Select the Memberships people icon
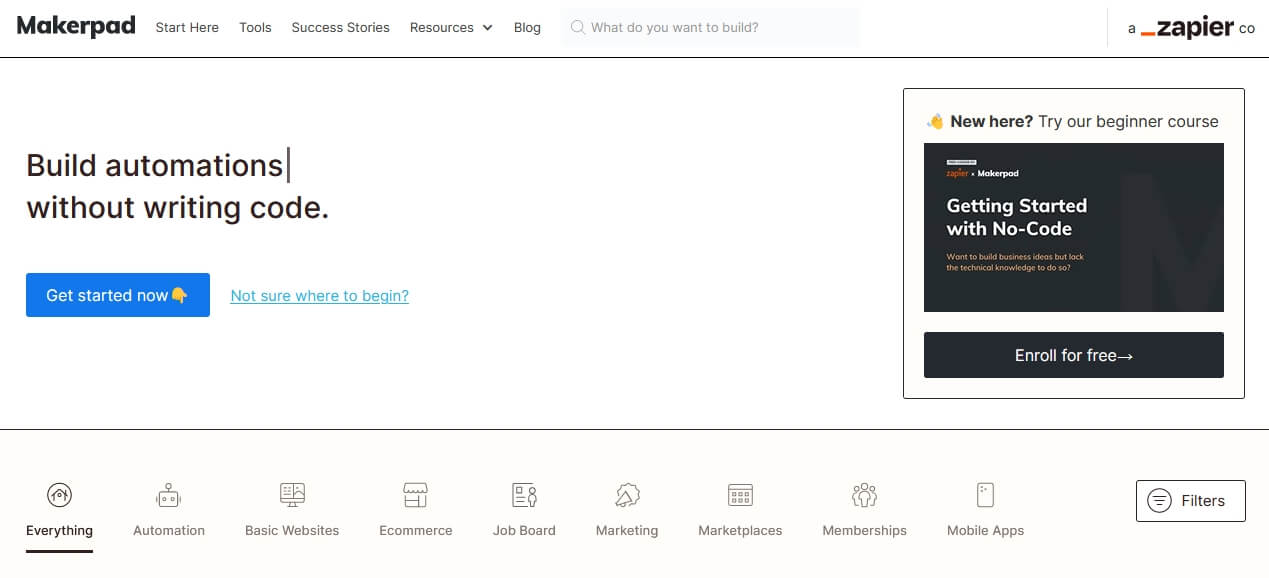1269x578 pixels. tap(863, 494)
